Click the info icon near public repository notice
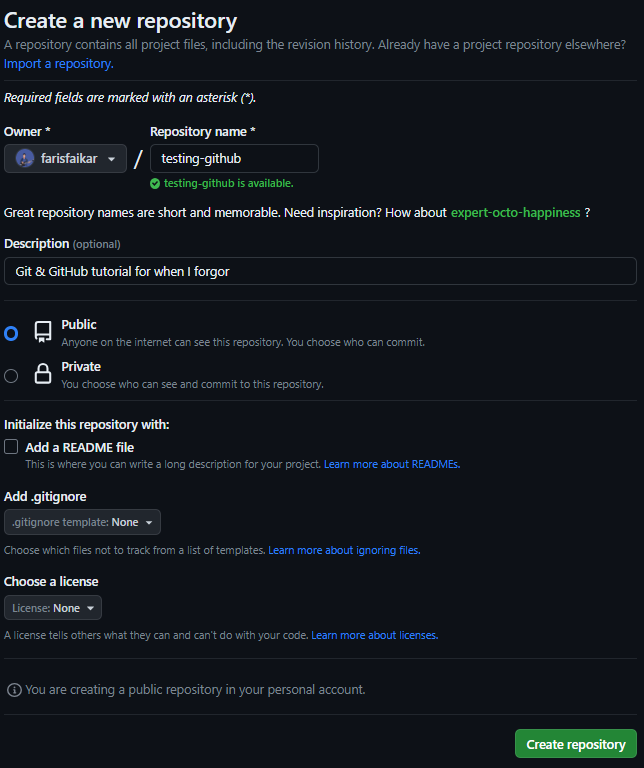 14,690
